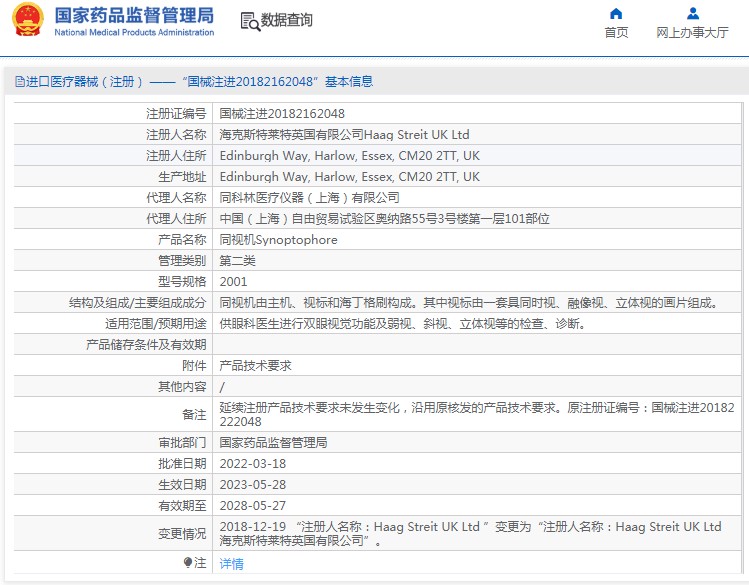Click 海克斯特莱特英国有限公司Haag Streit UK Ltd

click(x=344, y=135)
